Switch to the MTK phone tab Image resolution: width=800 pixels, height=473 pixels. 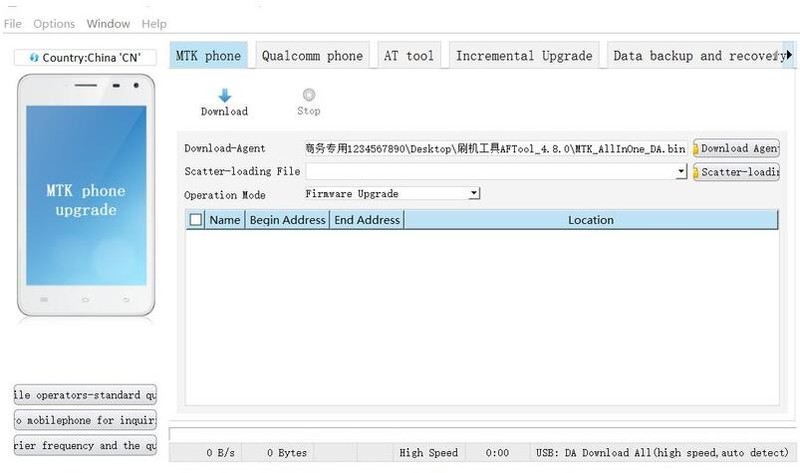coord(208,56)
